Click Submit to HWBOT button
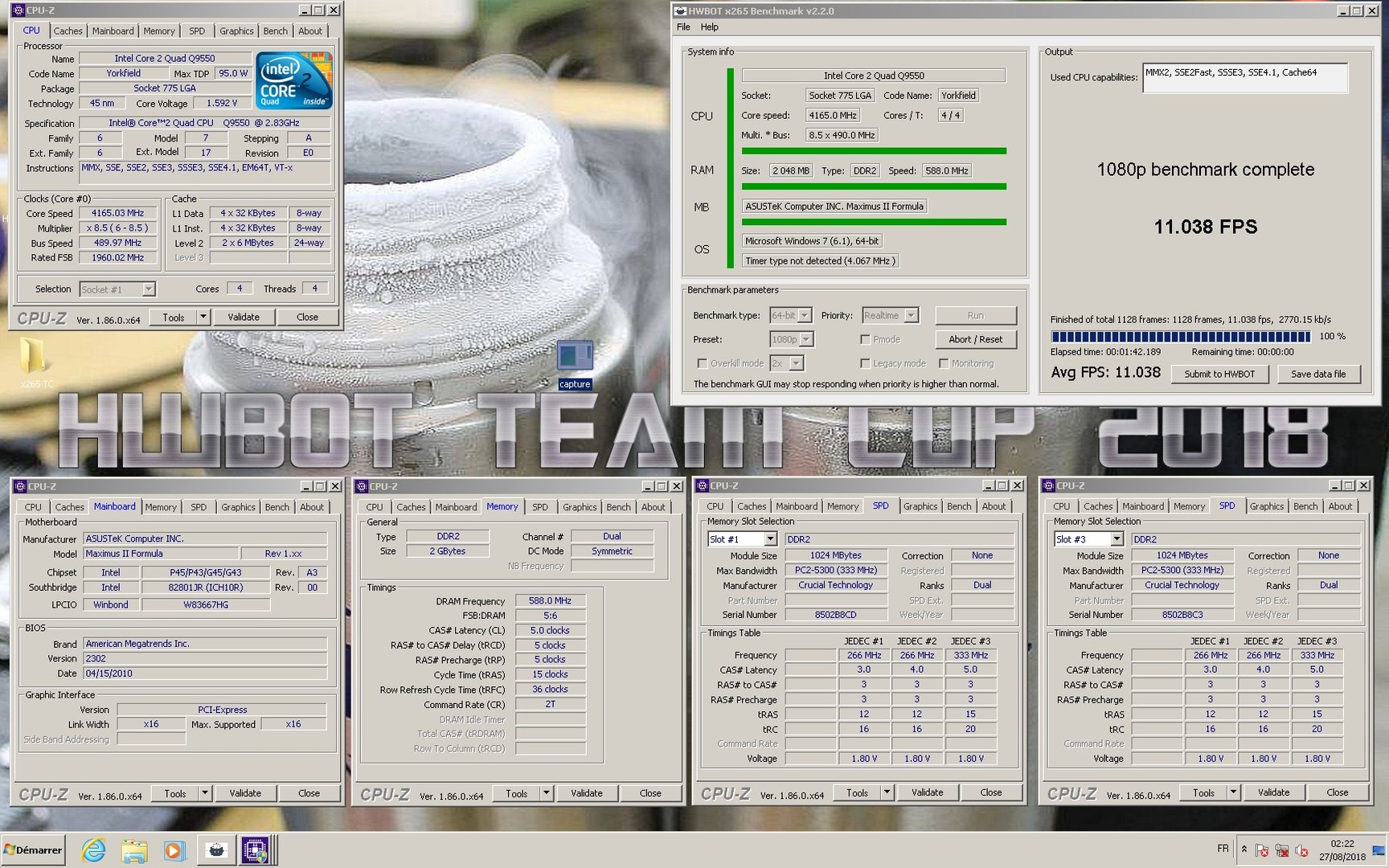The image size is (1389, 868). 1219,375
